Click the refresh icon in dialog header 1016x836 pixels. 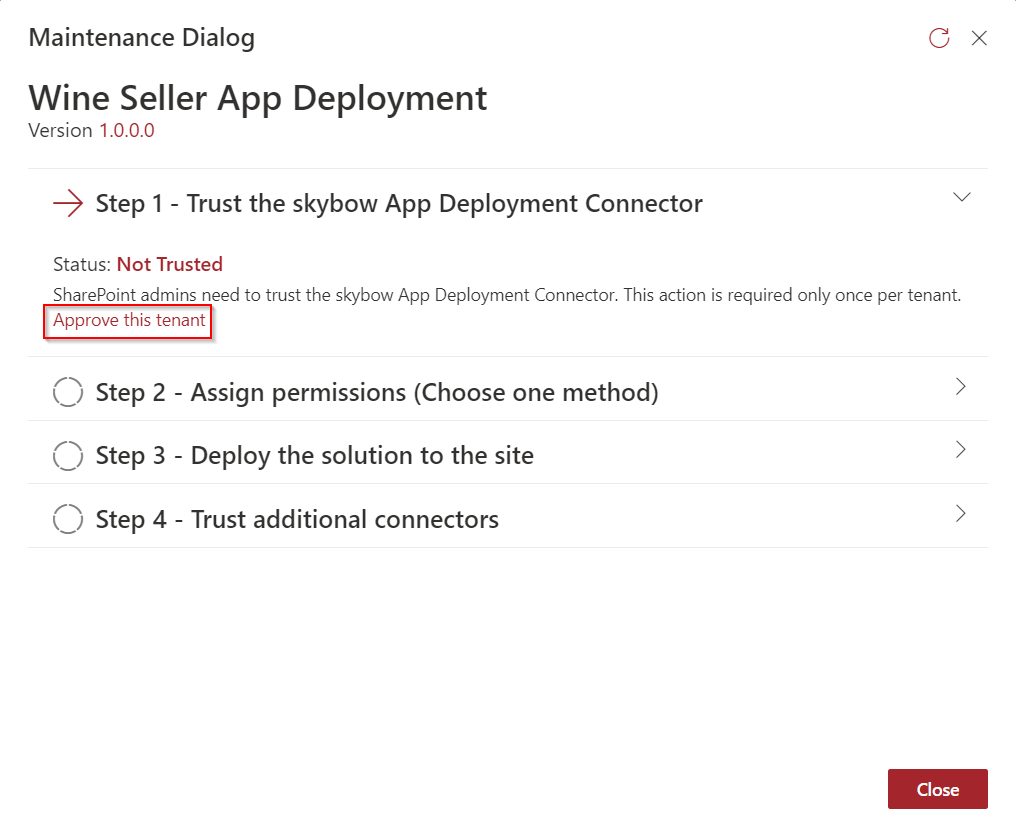pos(939,38)
